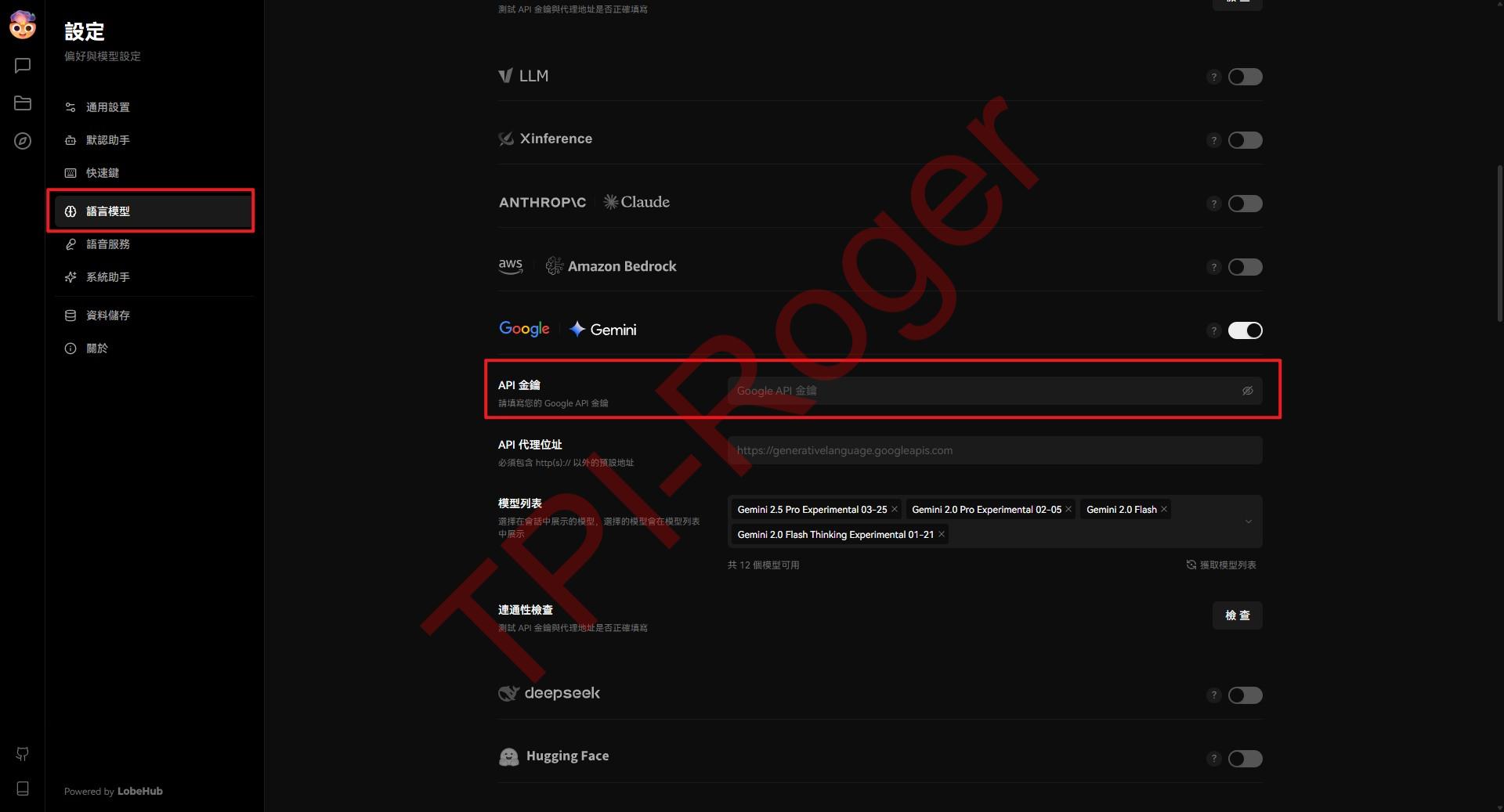Click the page vertical scrollbar
1504x812 pixels.
point(1499,243)
